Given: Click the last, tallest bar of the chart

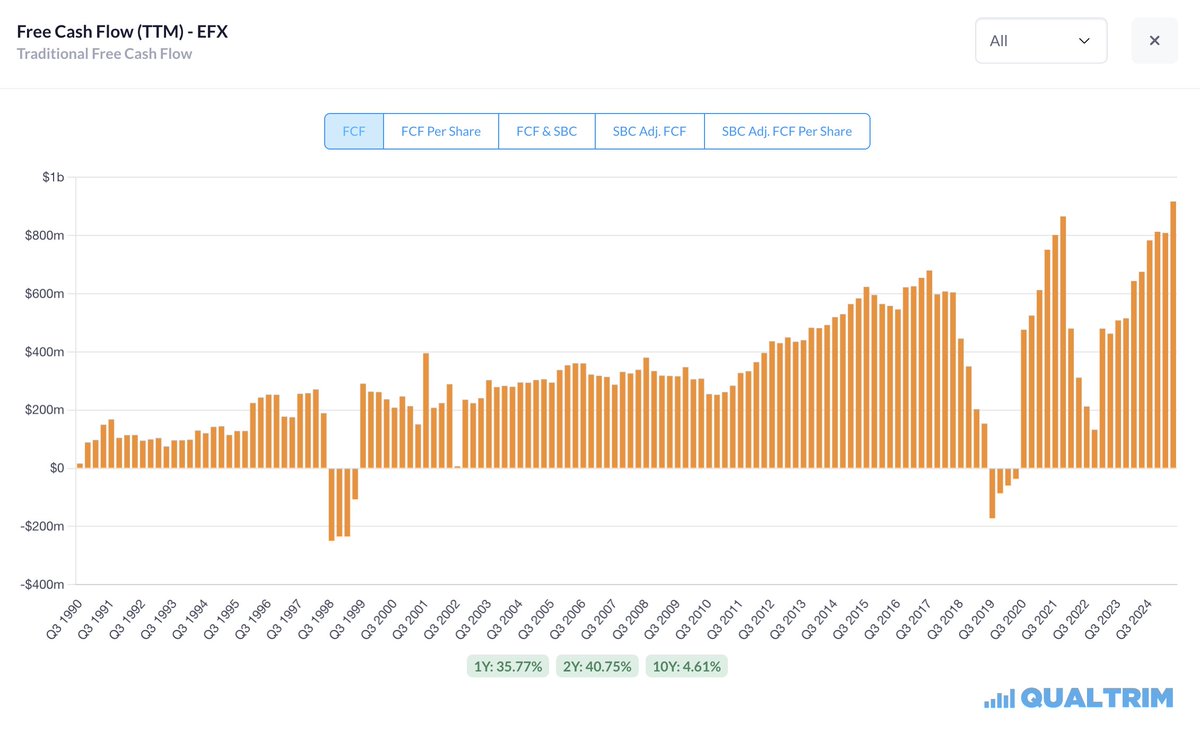Looking at the screenshot, I should [x=1173, y=335].
